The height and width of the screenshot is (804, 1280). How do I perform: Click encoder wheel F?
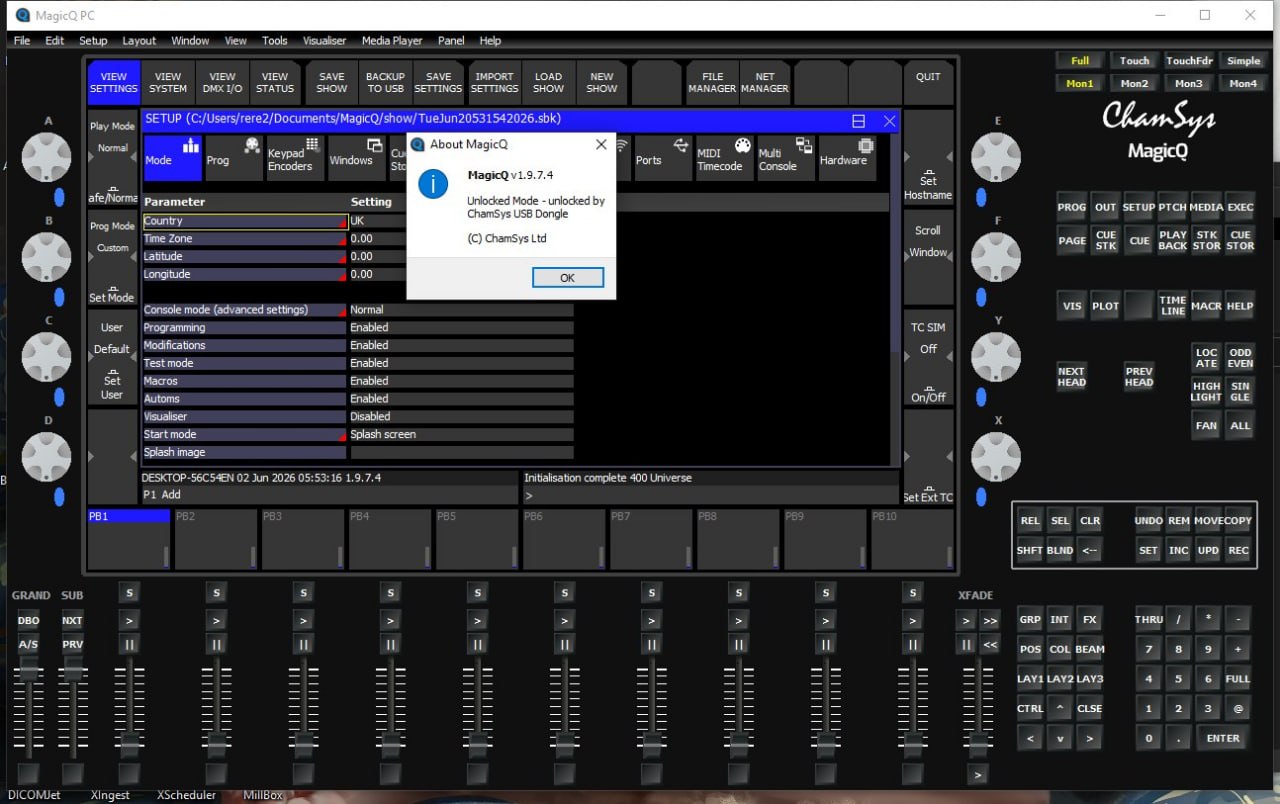[996, 257]
